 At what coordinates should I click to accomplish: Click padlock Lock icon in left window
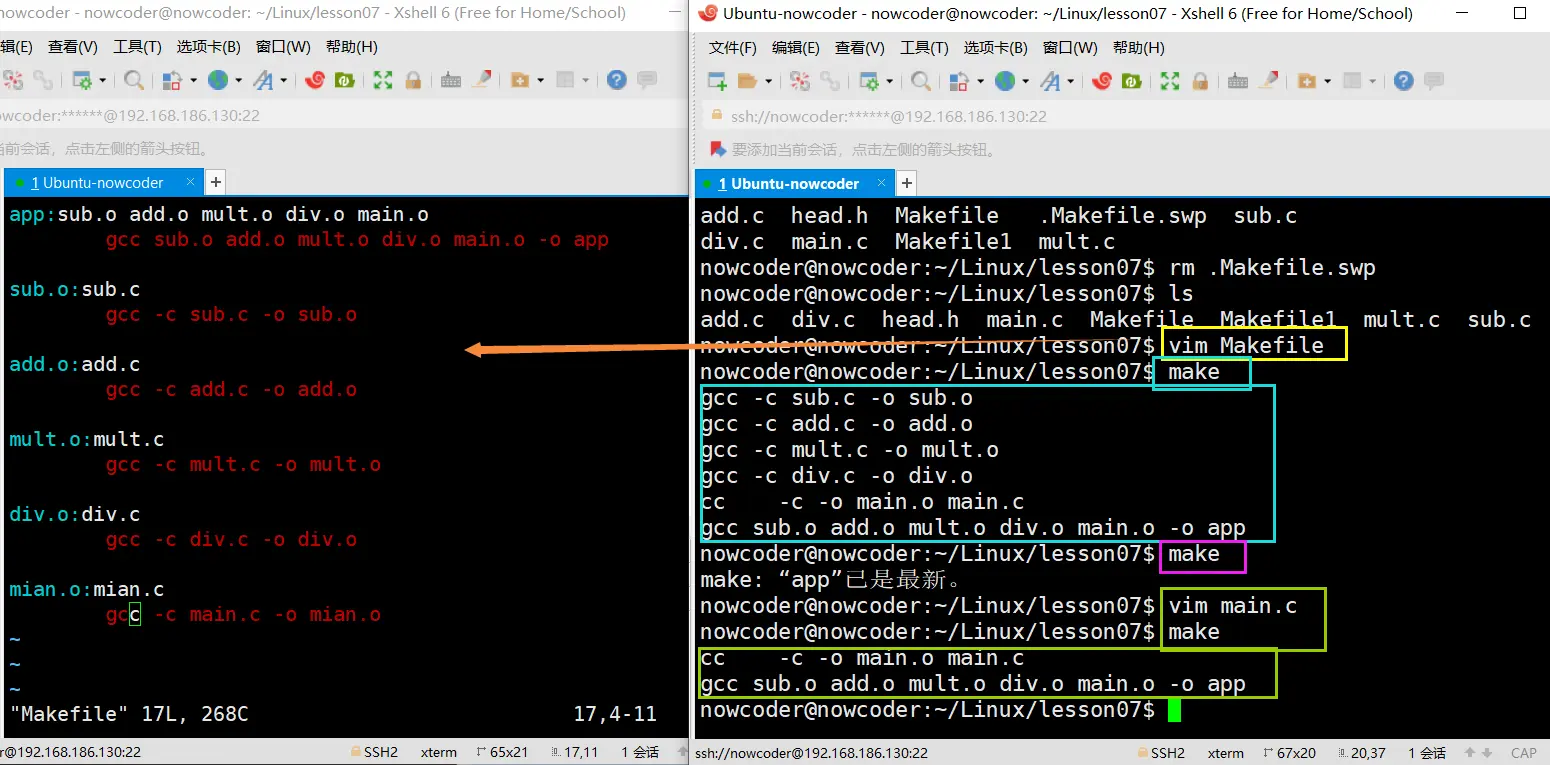(x=413, y=81)
